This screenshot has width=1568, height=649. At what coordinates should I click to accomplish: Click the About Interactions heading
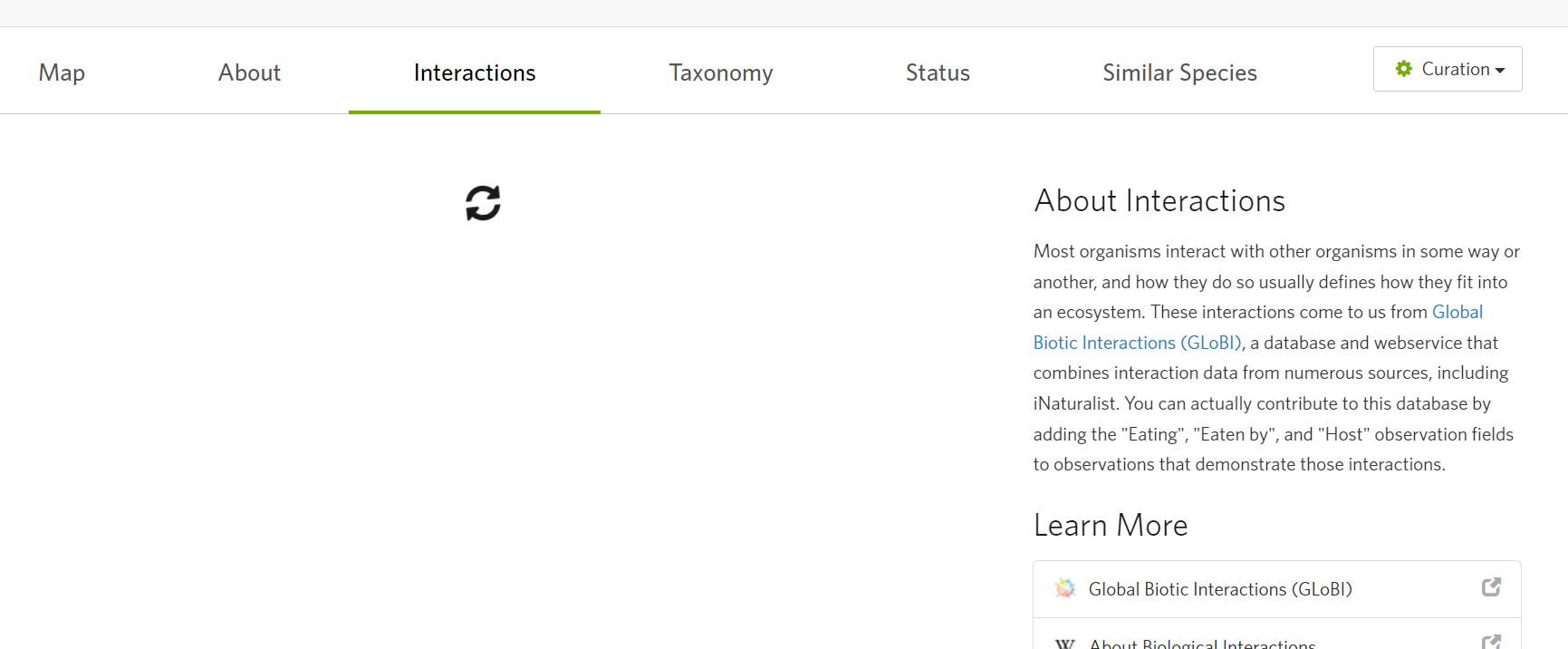[x=1159, y=200]
